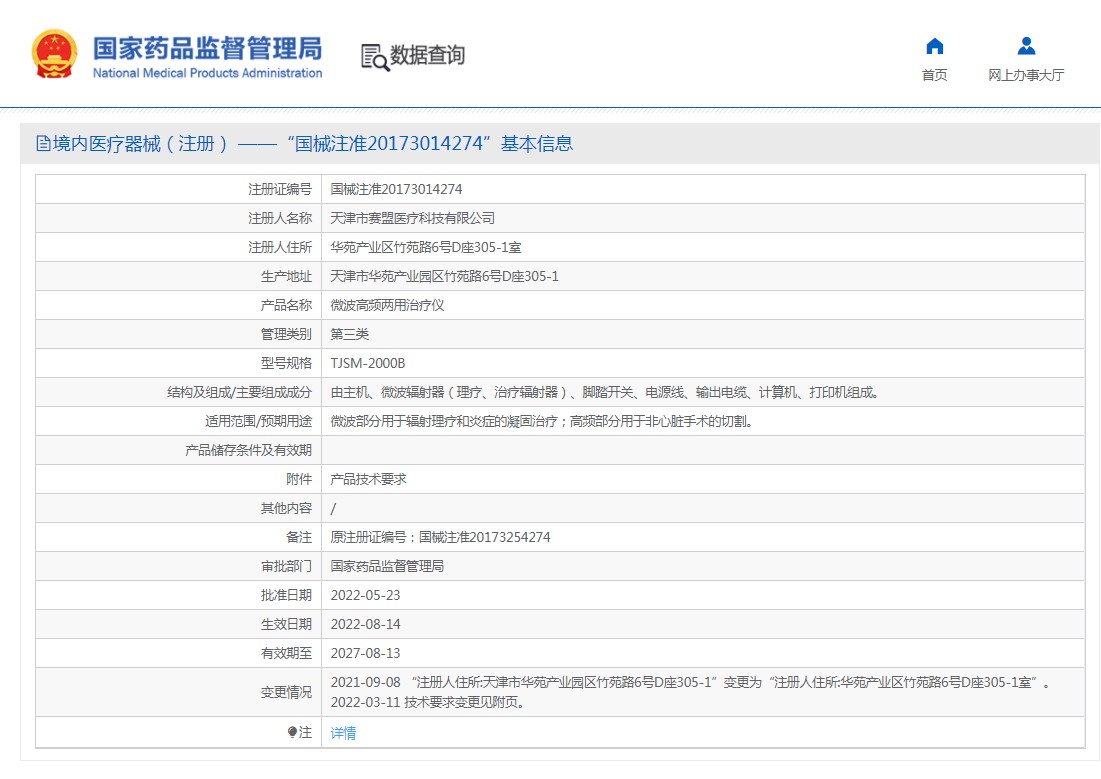The height and width of the screenshot is (779, 1101).
Task: Click the structure text starting 由主机、微波辐射器
Action: [x=605, y=393]
